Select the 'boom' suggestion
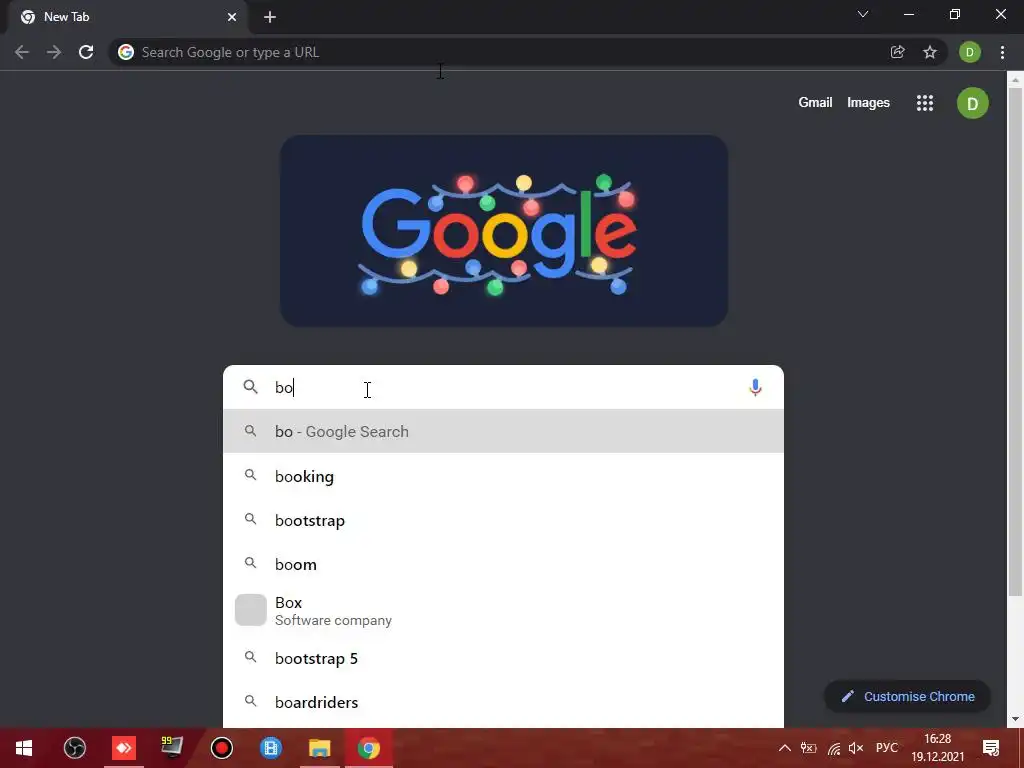1024x768 pixels. click(503, 564)
